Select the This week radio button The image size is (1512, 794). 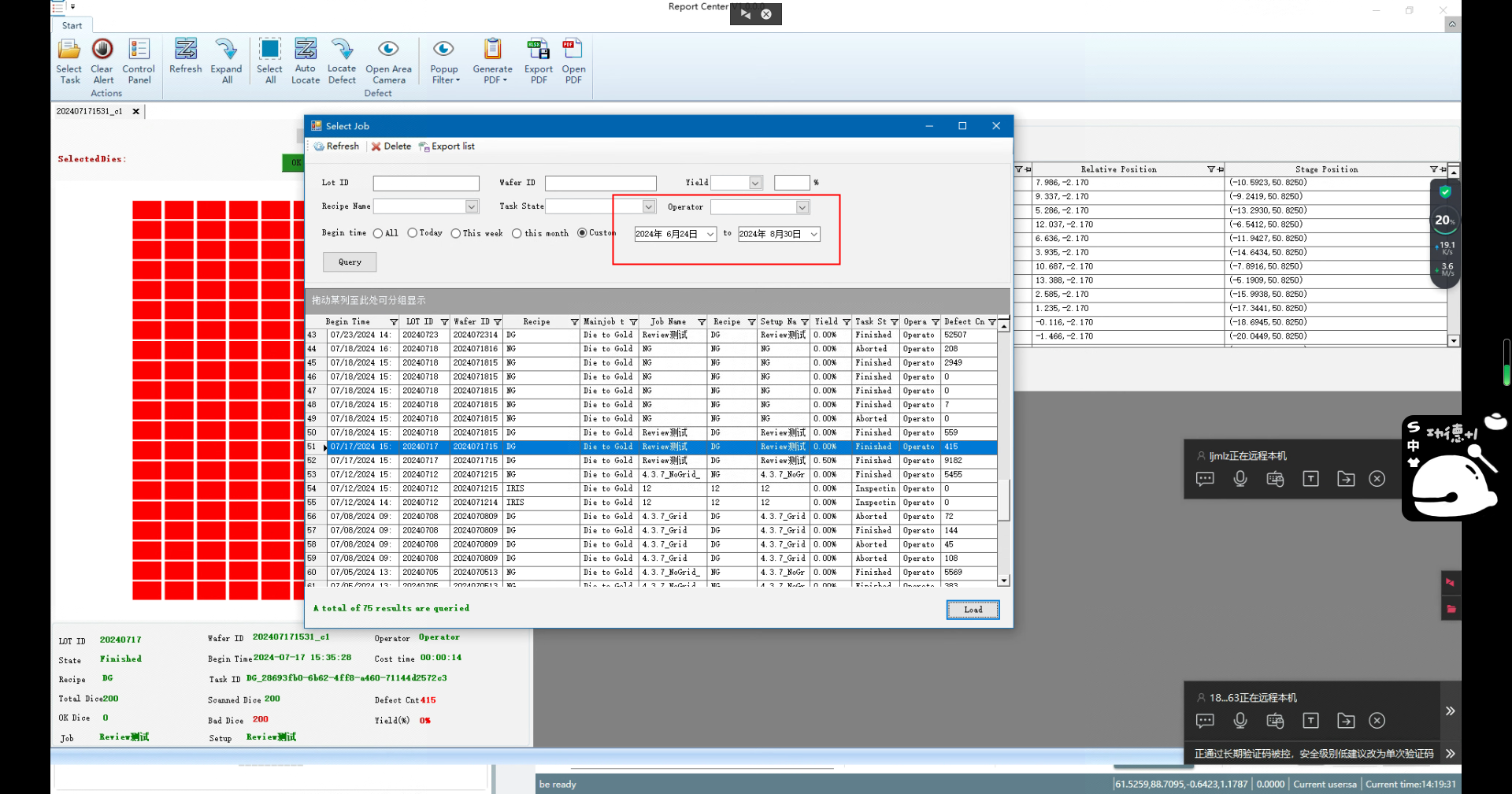point(456,233)
